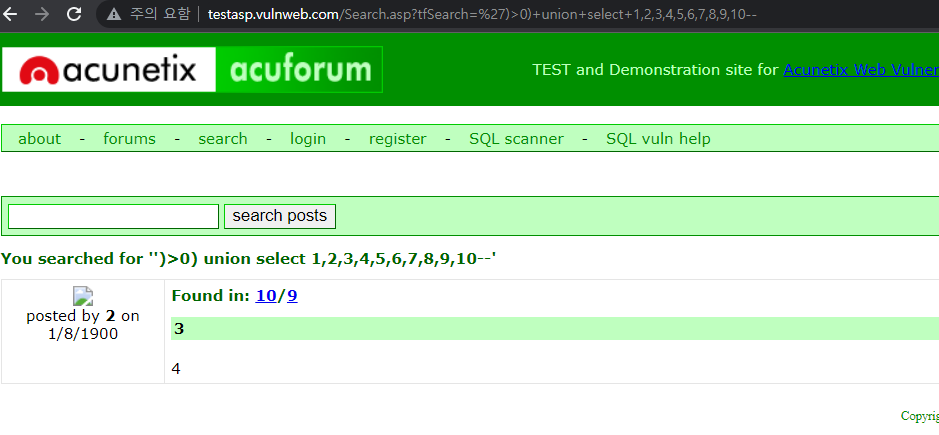Click the acuforum banner logo

299,70
